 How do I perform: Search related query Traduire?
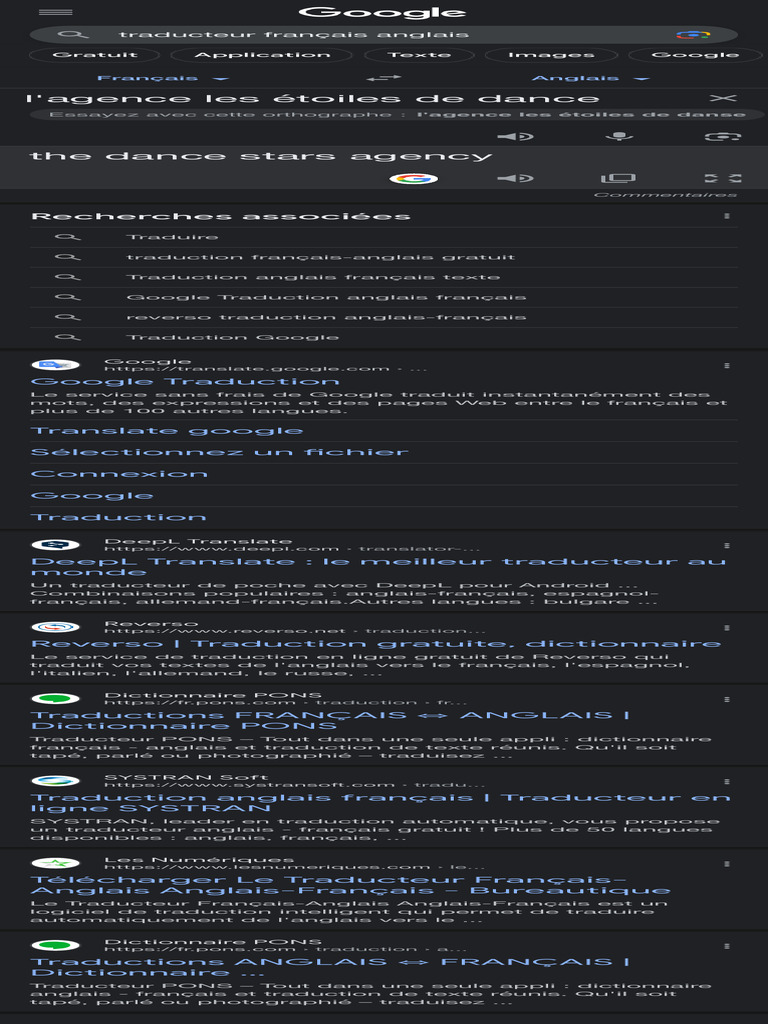tap(384, 237)
